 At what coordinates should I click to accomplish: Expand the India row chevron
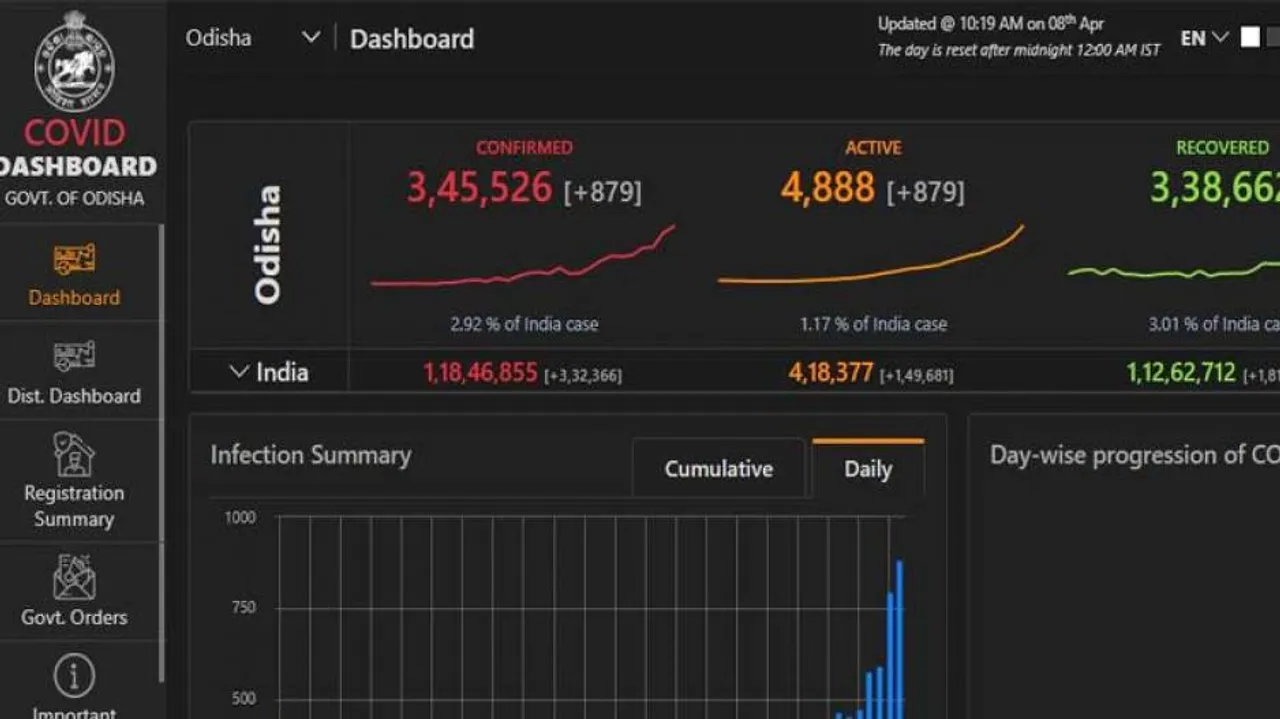click(x=238, y=372)
